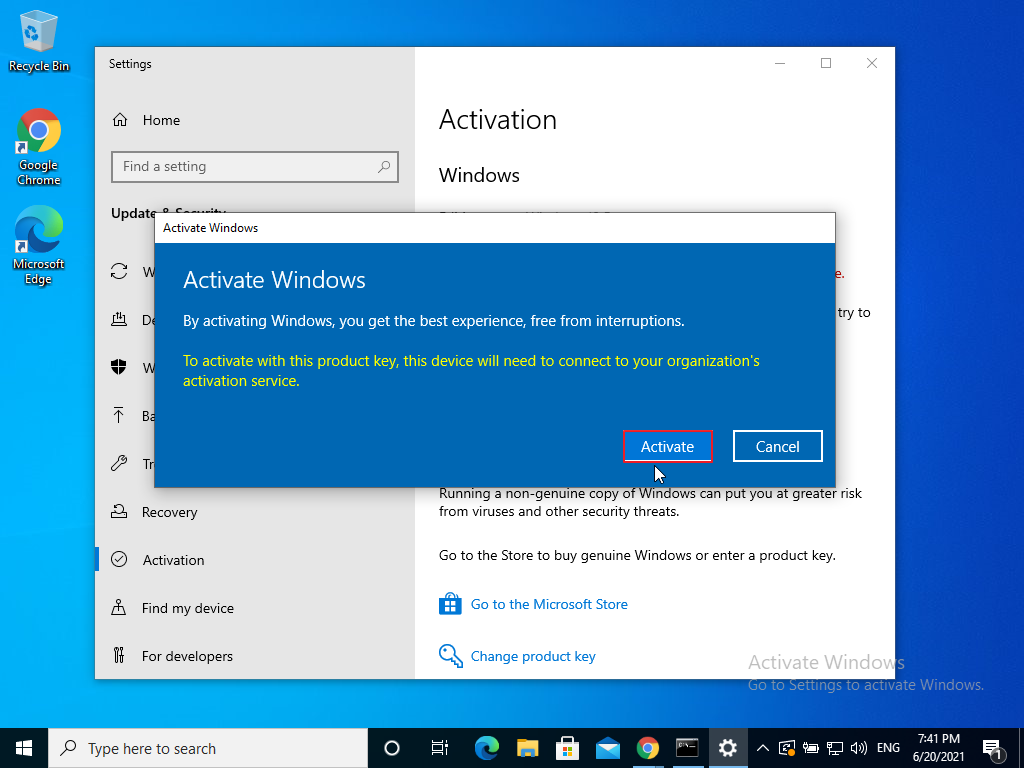The image size is (1024, 768).
Task: Open File Explorer from the taskbar
Action: 527,748
